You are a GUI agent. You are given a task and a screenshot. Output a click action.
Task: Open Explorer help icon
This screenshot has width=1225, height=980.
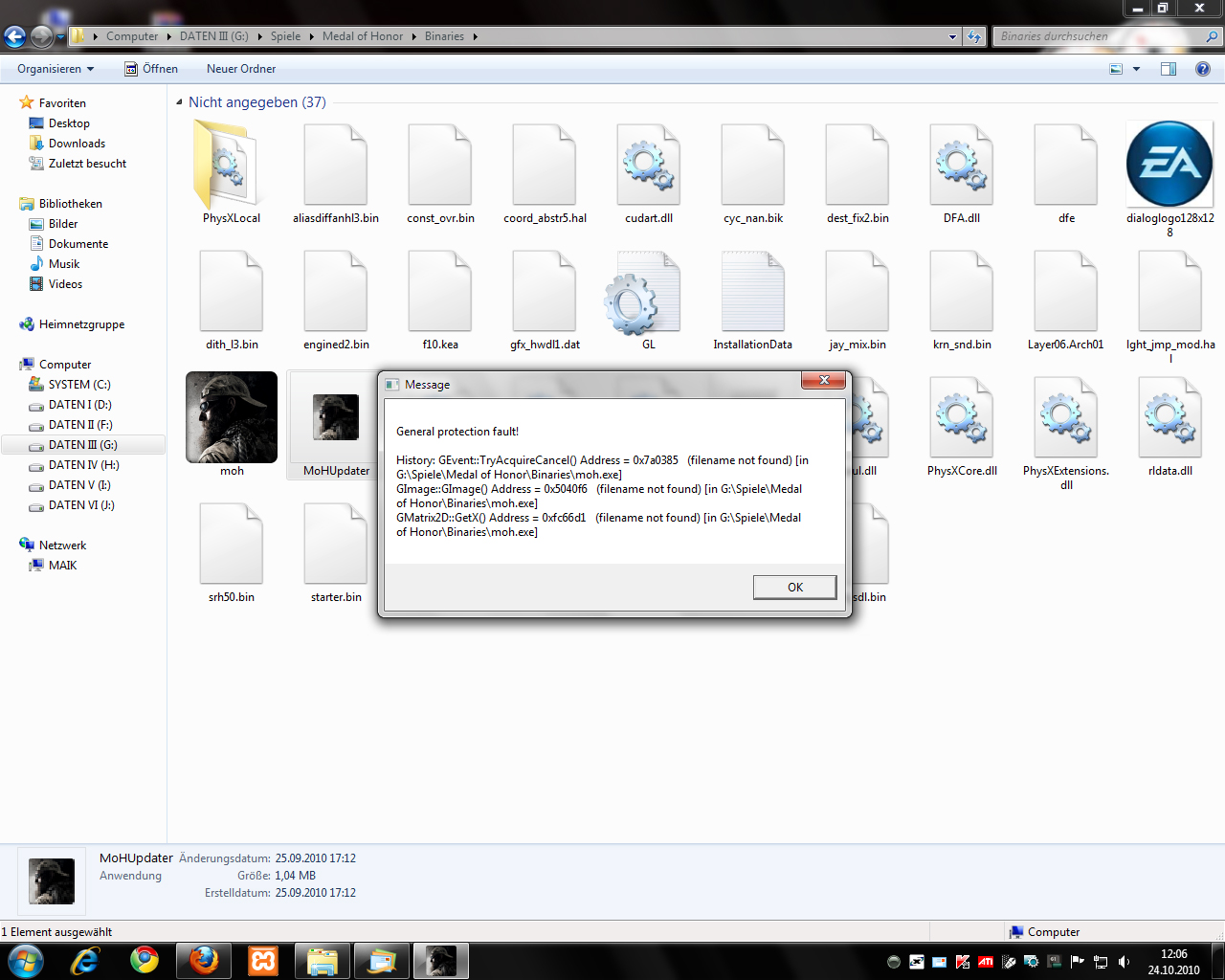[1203, 69]
